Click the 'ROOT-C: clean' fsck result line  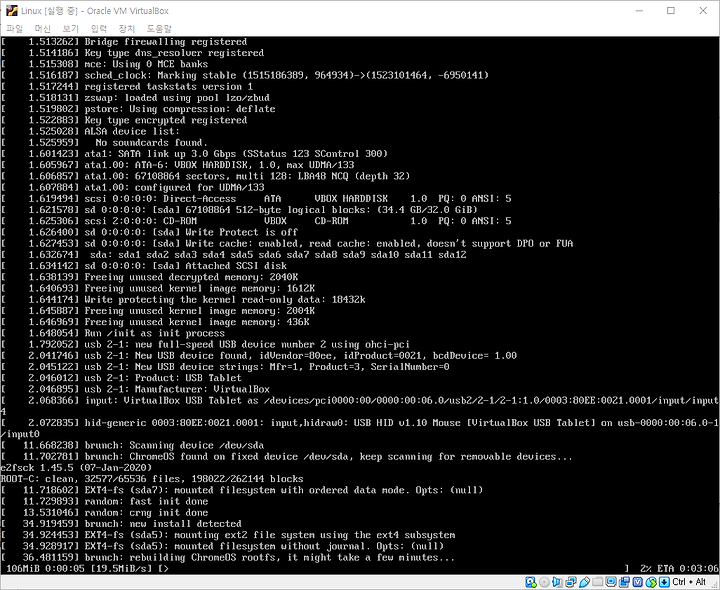point(152,479)
